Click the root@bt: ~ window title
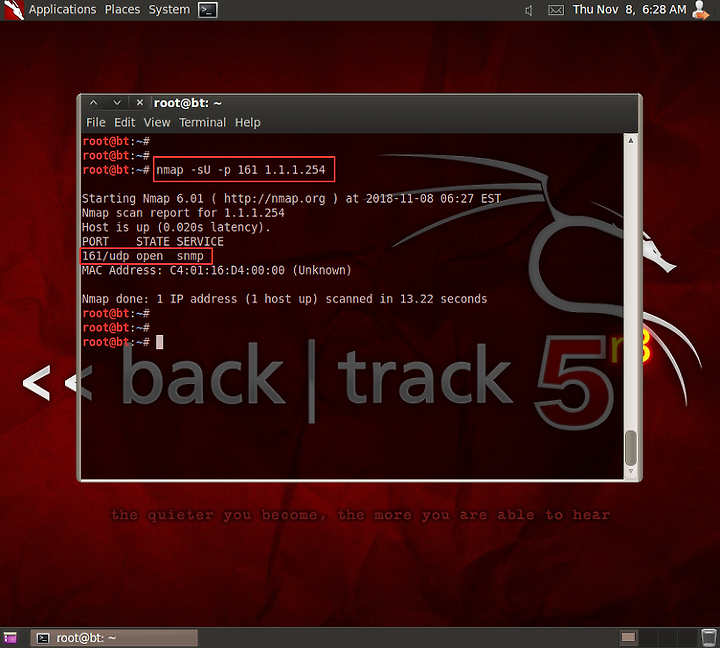 [x=187, y=103]
